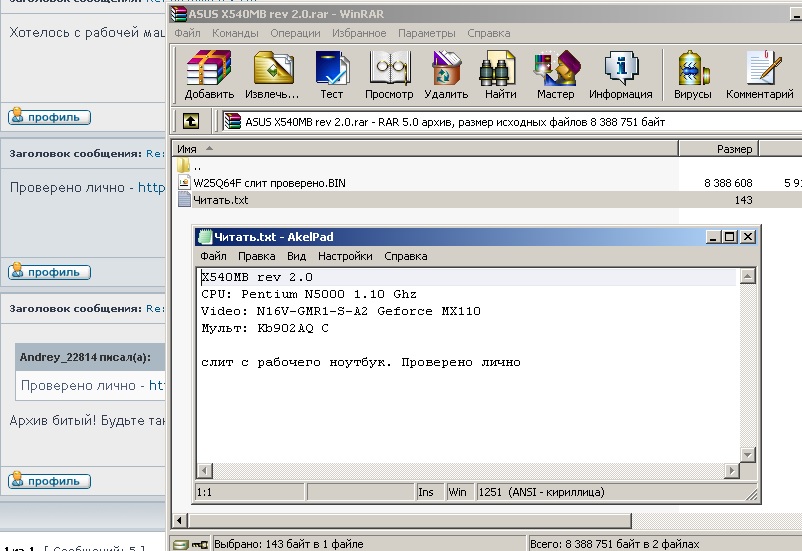
Task: Close the AkelPad window
Action: click(748, 237)
